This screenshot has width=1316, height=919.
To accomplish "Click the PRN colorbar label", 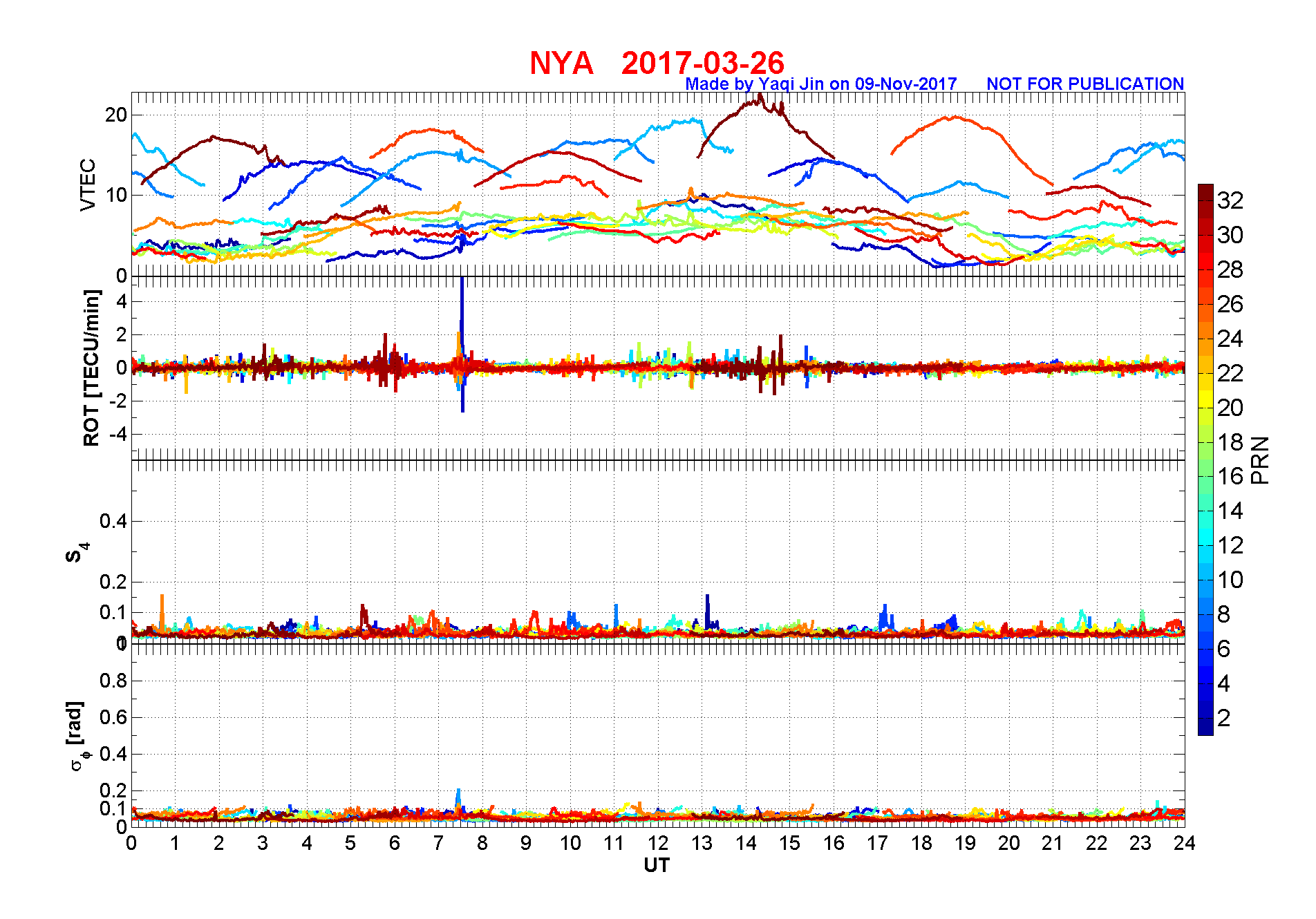I will tap(1260, 459).
